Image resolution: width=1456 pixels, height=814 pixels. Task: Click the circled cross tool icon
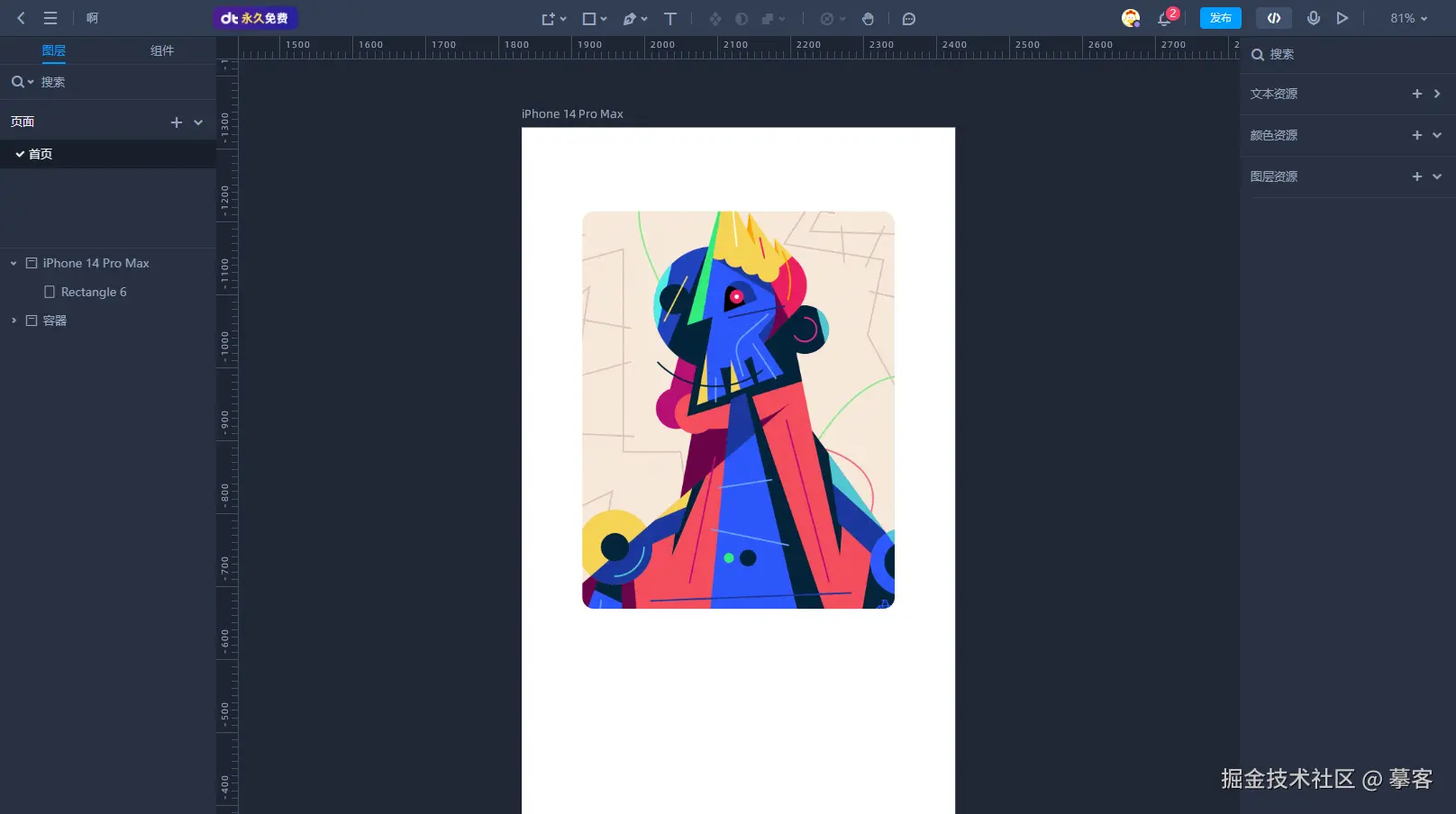coord(826,18)
